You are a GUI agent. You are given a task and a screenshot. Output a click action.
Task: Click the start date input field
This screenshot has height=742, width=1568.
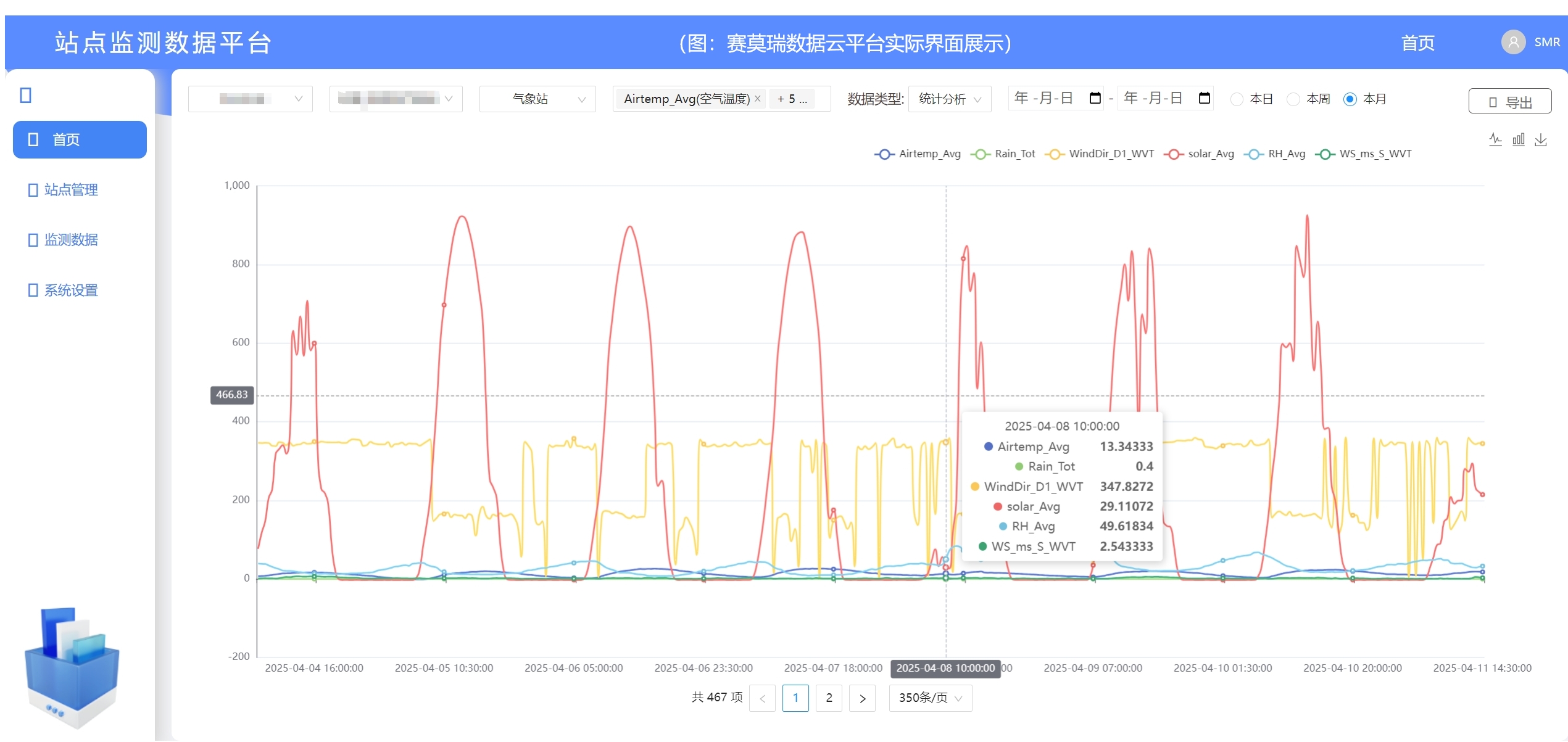click(x=1056, y=98)
